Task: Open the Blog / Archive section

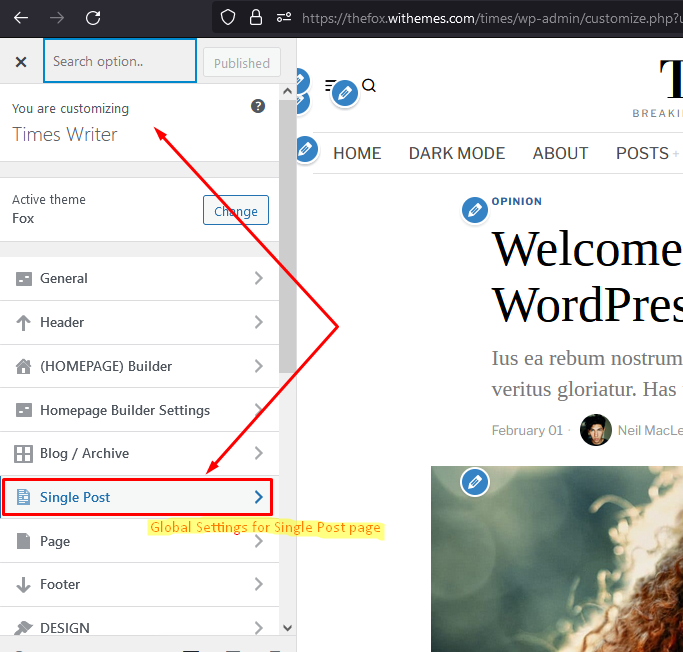Action: pyautogui.click(x=139, y=453)
